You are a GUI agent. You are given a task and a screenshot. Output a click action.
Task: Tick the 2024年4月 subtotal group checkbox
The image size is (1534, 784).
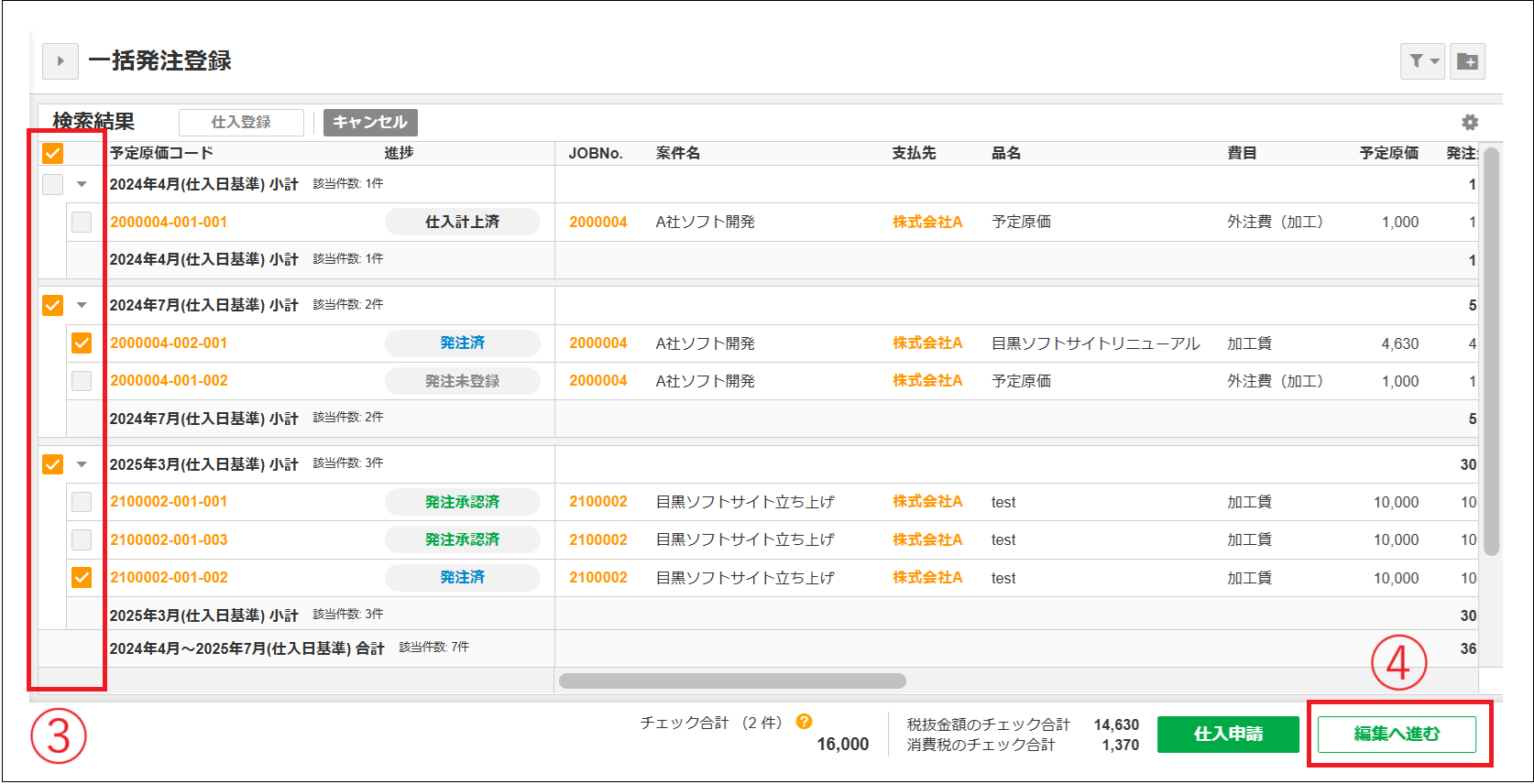[53, 184]
